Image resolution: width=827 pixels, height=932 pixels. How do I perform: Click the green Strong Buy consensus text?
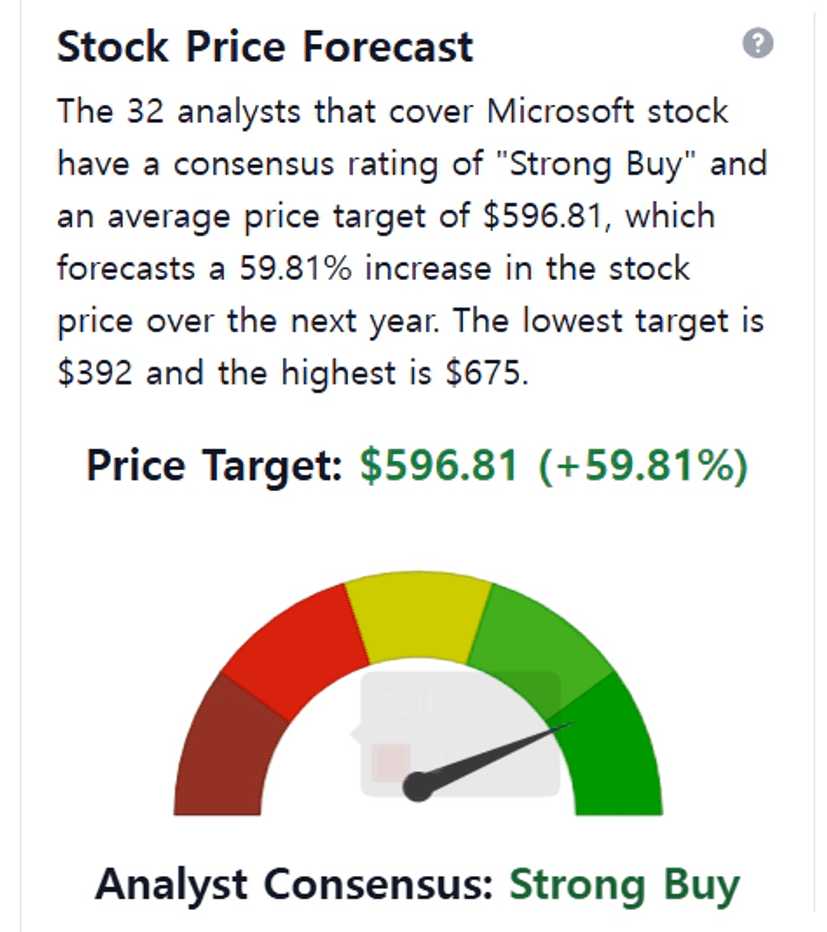(624, 885)
